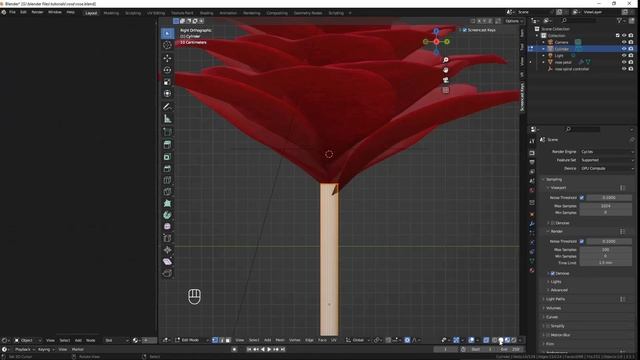The height and width of the screenshot is (360, 640).
Task: Click Render Time Limit value field
Action: pos(606,263)
